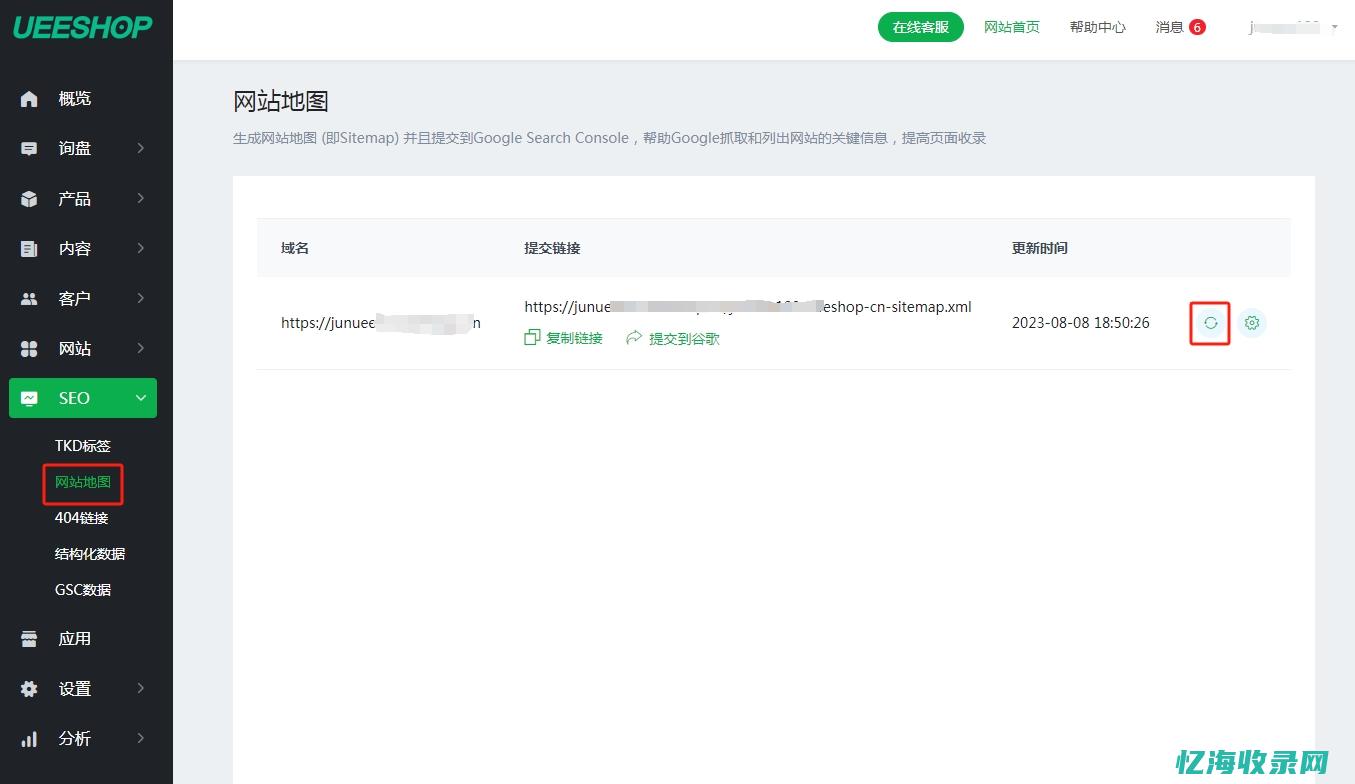Open the 帮助中心 help center link

(1098, 27)
